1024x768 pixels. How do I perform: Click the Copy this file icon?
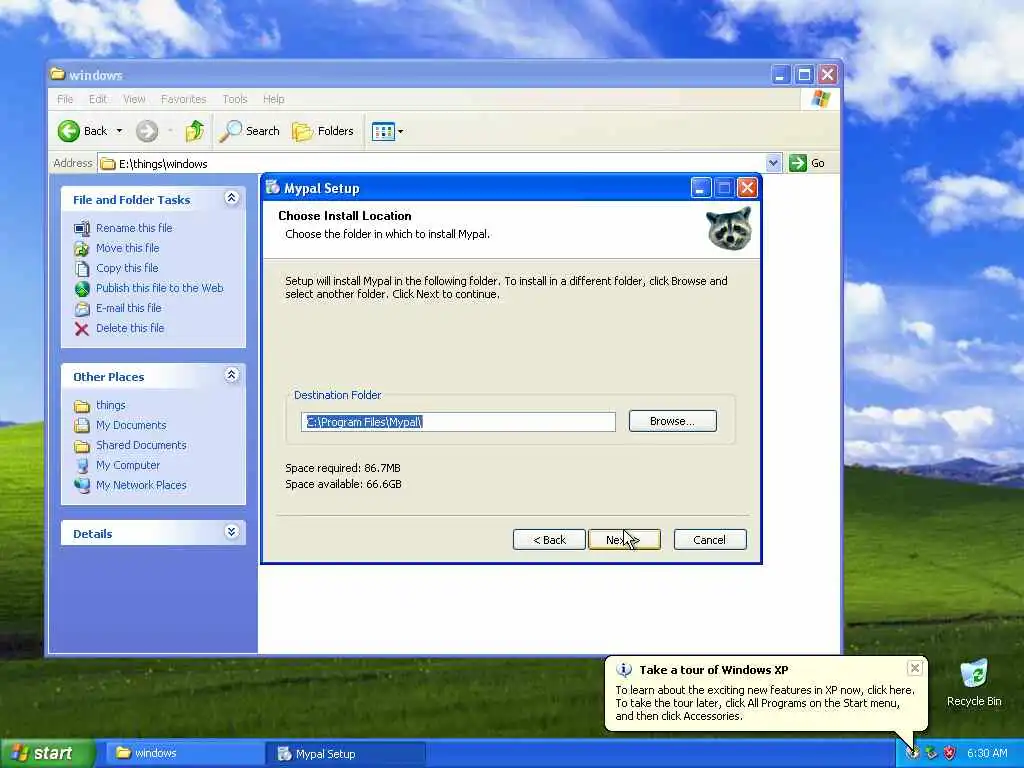[x=82, y=268]
